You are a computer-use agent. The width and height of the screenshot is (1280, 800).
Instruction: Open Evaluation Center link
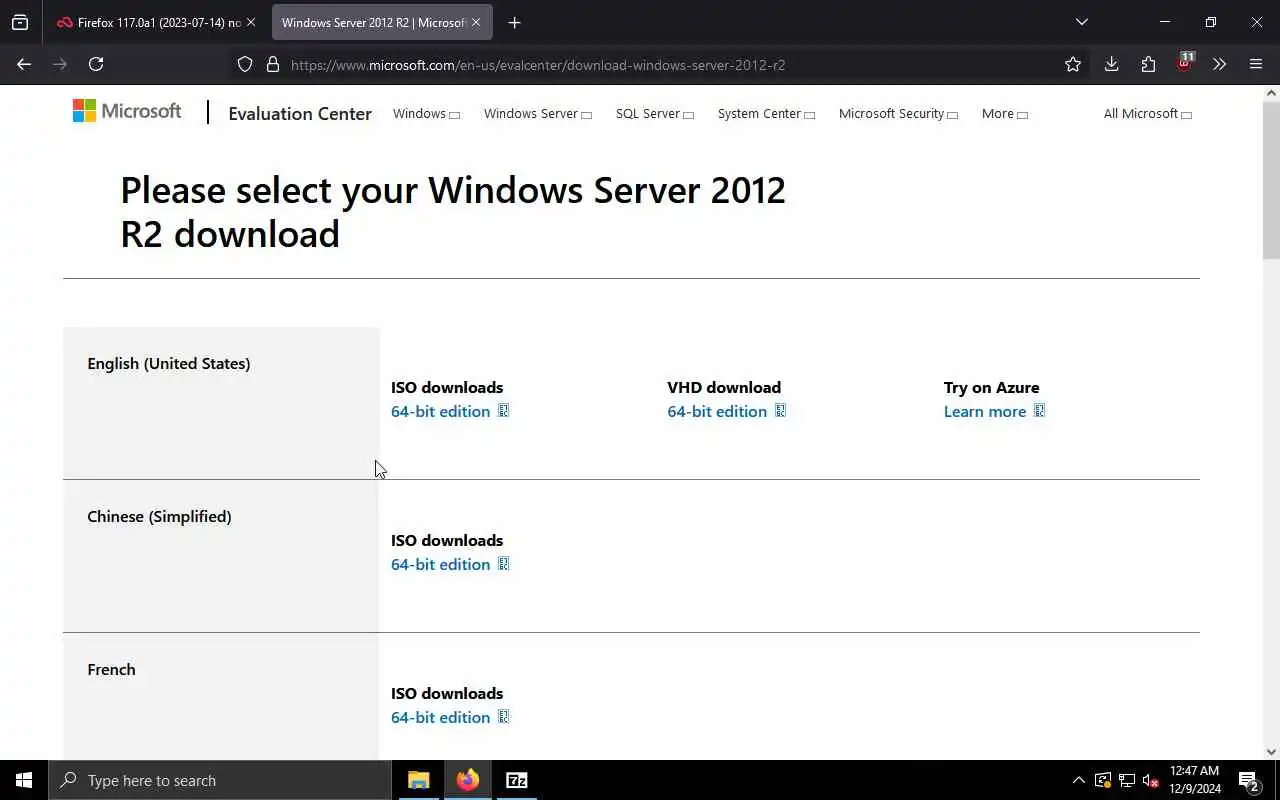tap(300, 113)
